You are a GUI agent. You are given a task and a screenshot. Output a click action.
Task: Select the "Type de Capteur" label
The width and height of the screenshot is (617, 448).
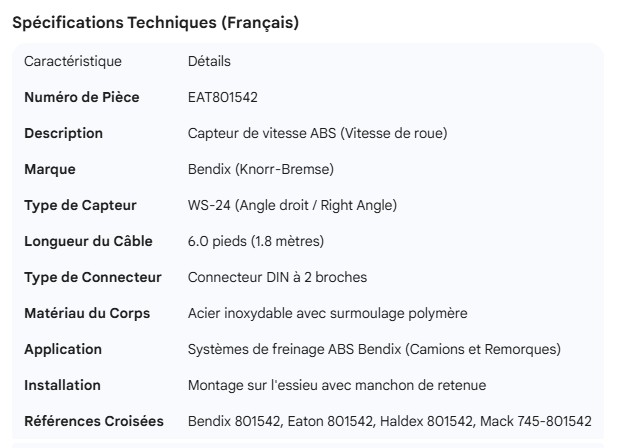click(80, 205)
